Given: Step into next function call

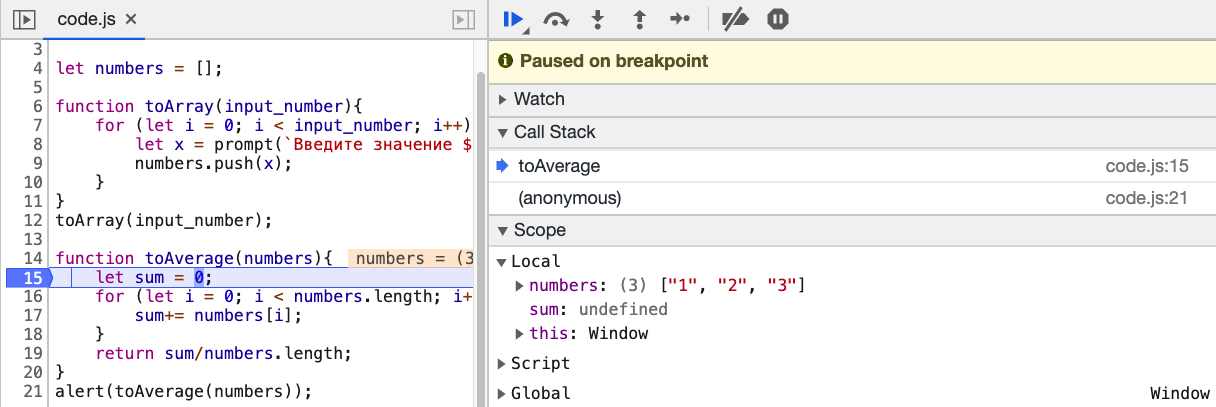Looking at the screenshot, I should pyautogui.click(x=599, y=19).
